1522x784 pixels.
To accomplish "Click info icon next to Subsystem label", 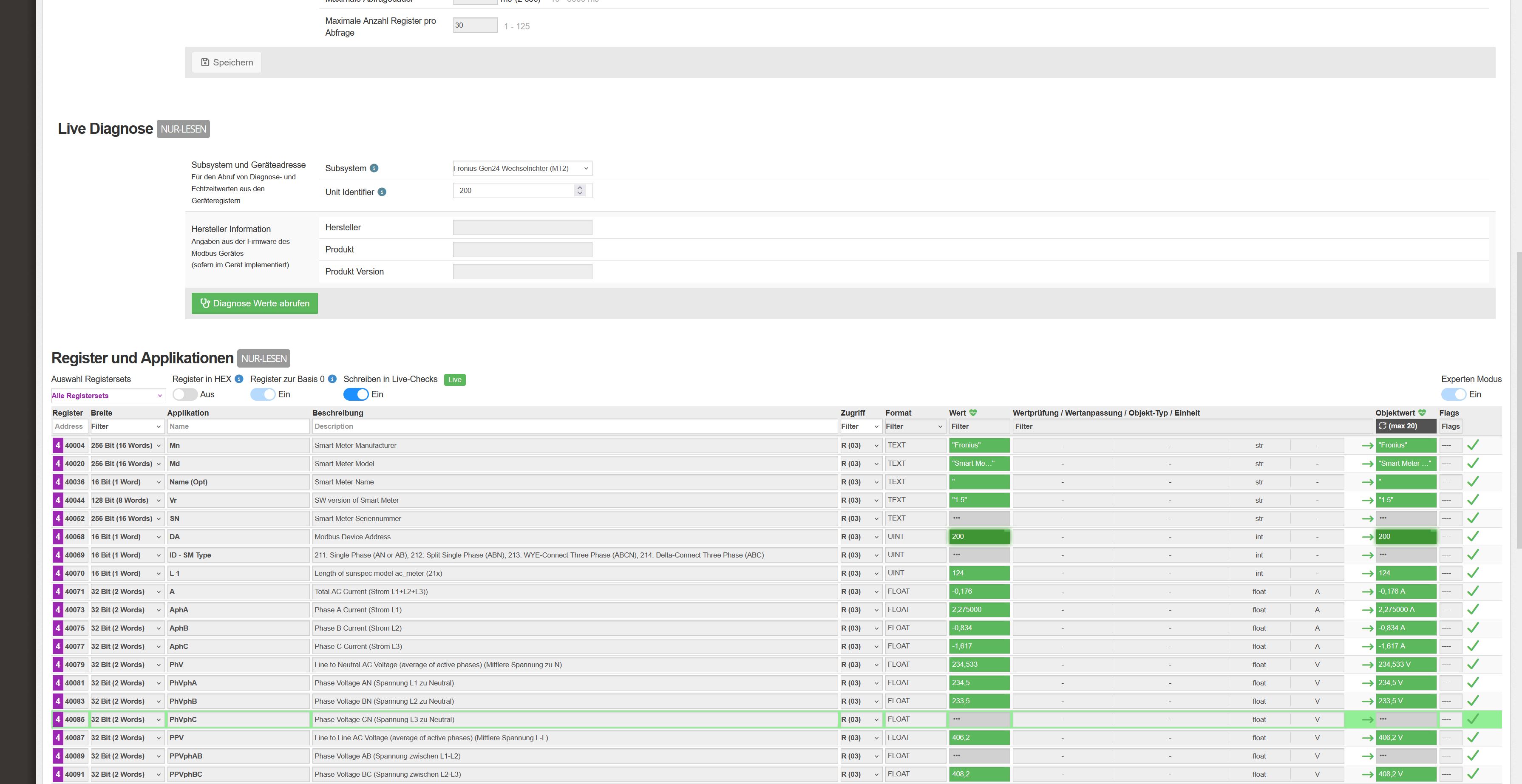I will [x=374, y=168].
